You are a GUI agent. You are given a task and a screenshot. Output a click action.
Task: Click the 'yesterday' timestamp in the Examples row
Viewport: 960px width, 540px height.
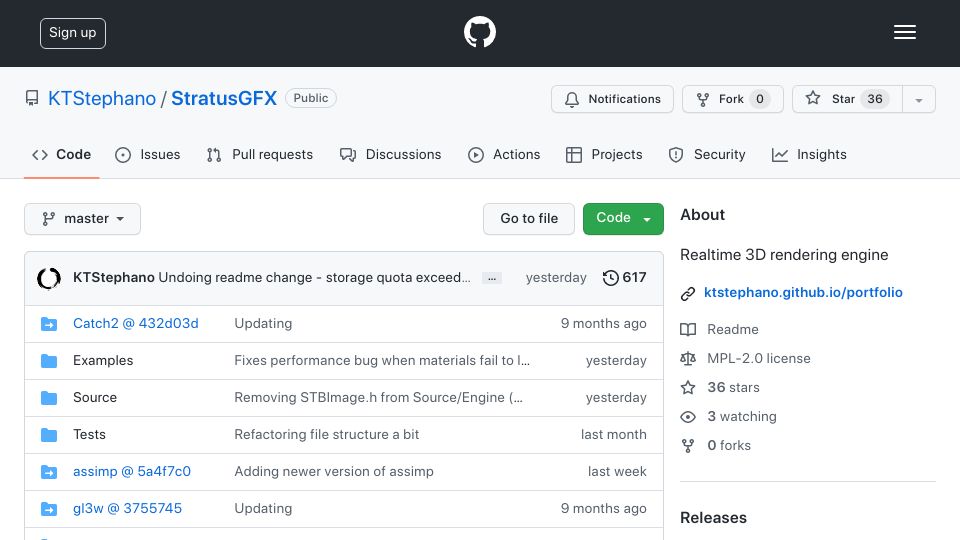pos(616,361)
